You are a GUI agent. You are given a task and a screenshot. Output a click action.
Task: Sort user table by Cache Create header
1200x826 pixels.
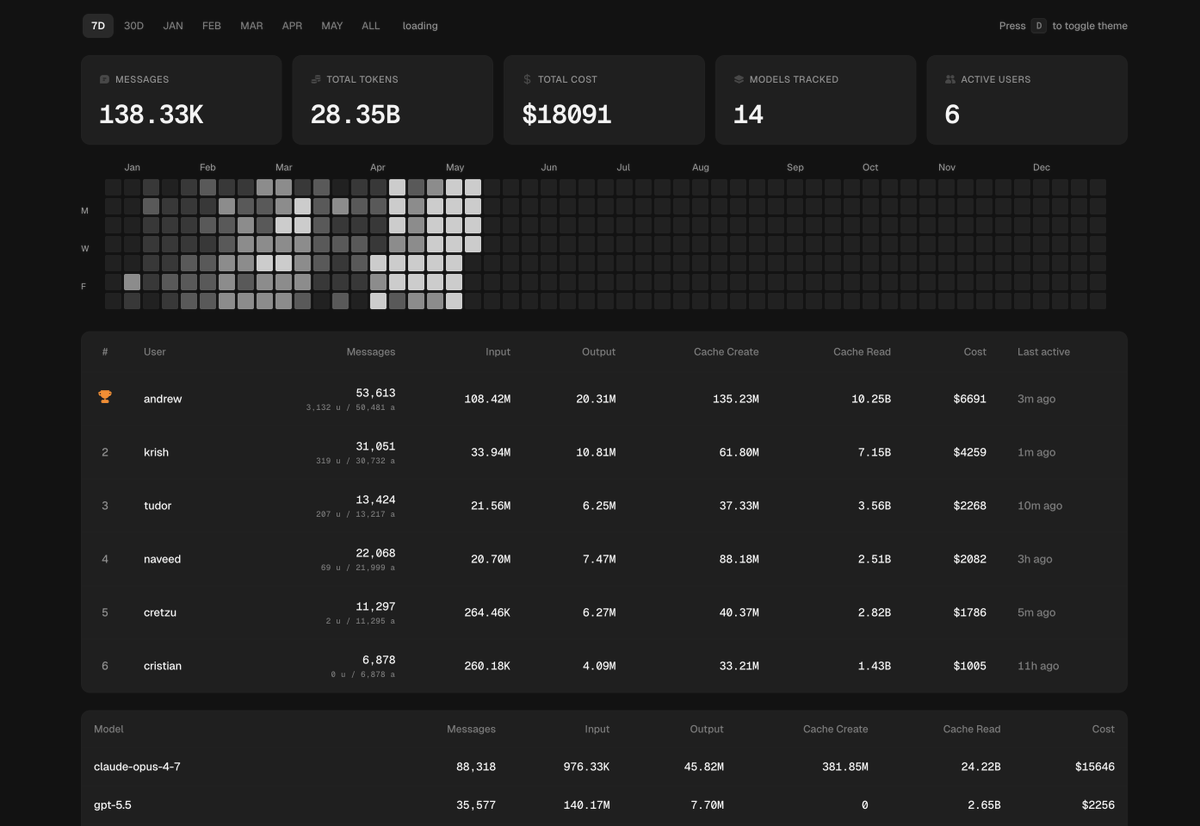pos(726,352)
